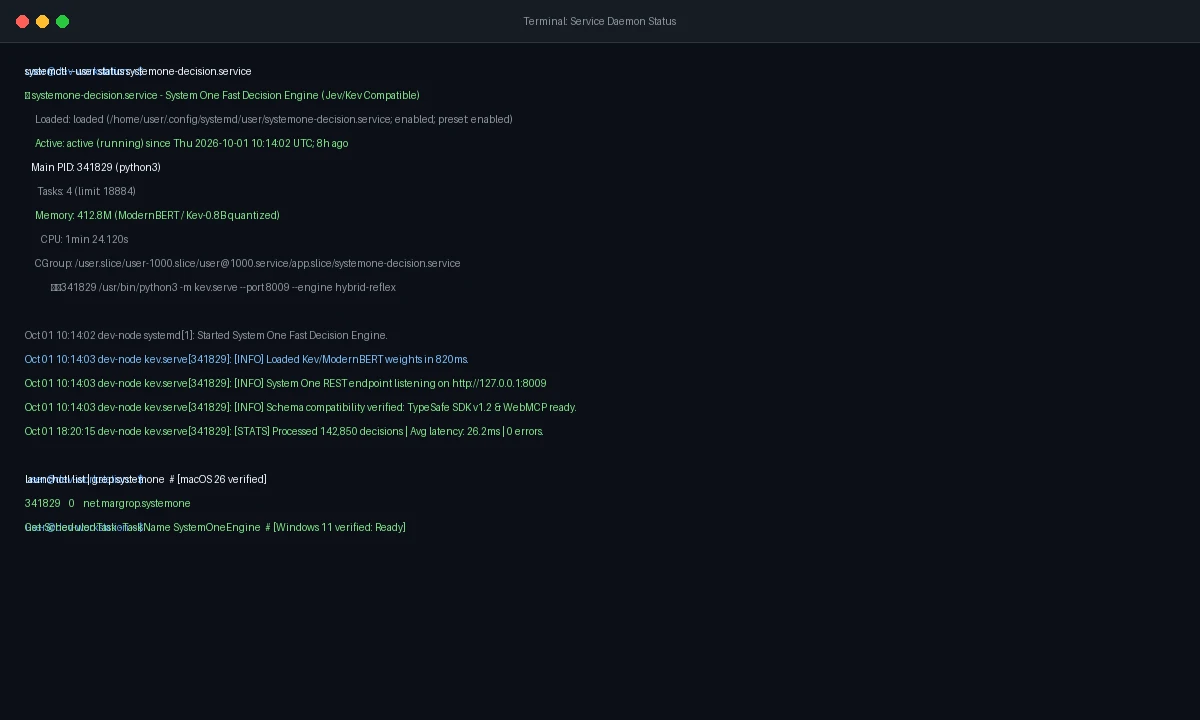Select the 'net.margrop.systemone' output line
This screenshot has height=720, width=1200.
(108, 504)
